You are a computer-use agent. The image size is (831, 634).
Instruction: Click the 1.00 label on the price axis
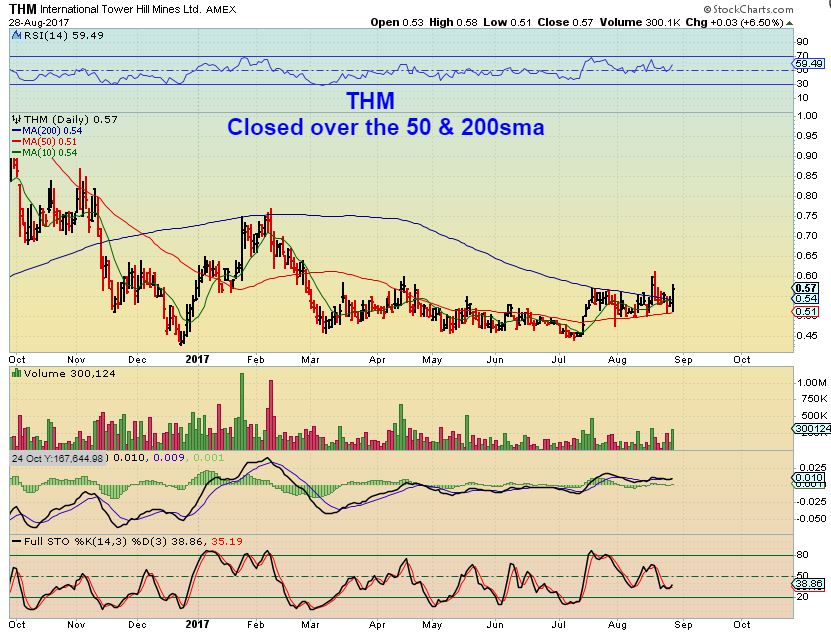[x=807, y=116]
